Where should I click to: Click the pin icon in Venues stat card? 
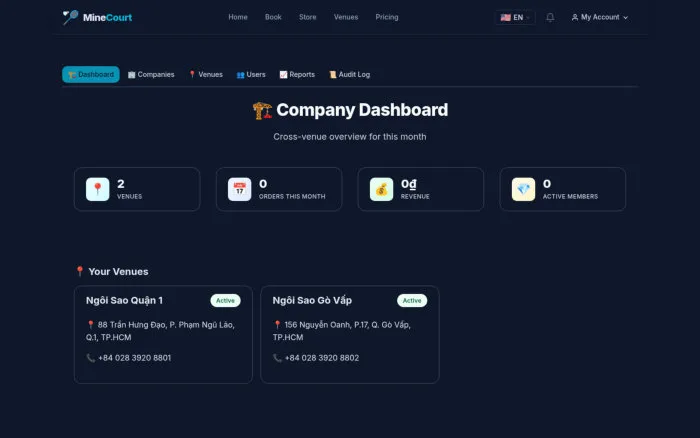click(x=97, y=189)
